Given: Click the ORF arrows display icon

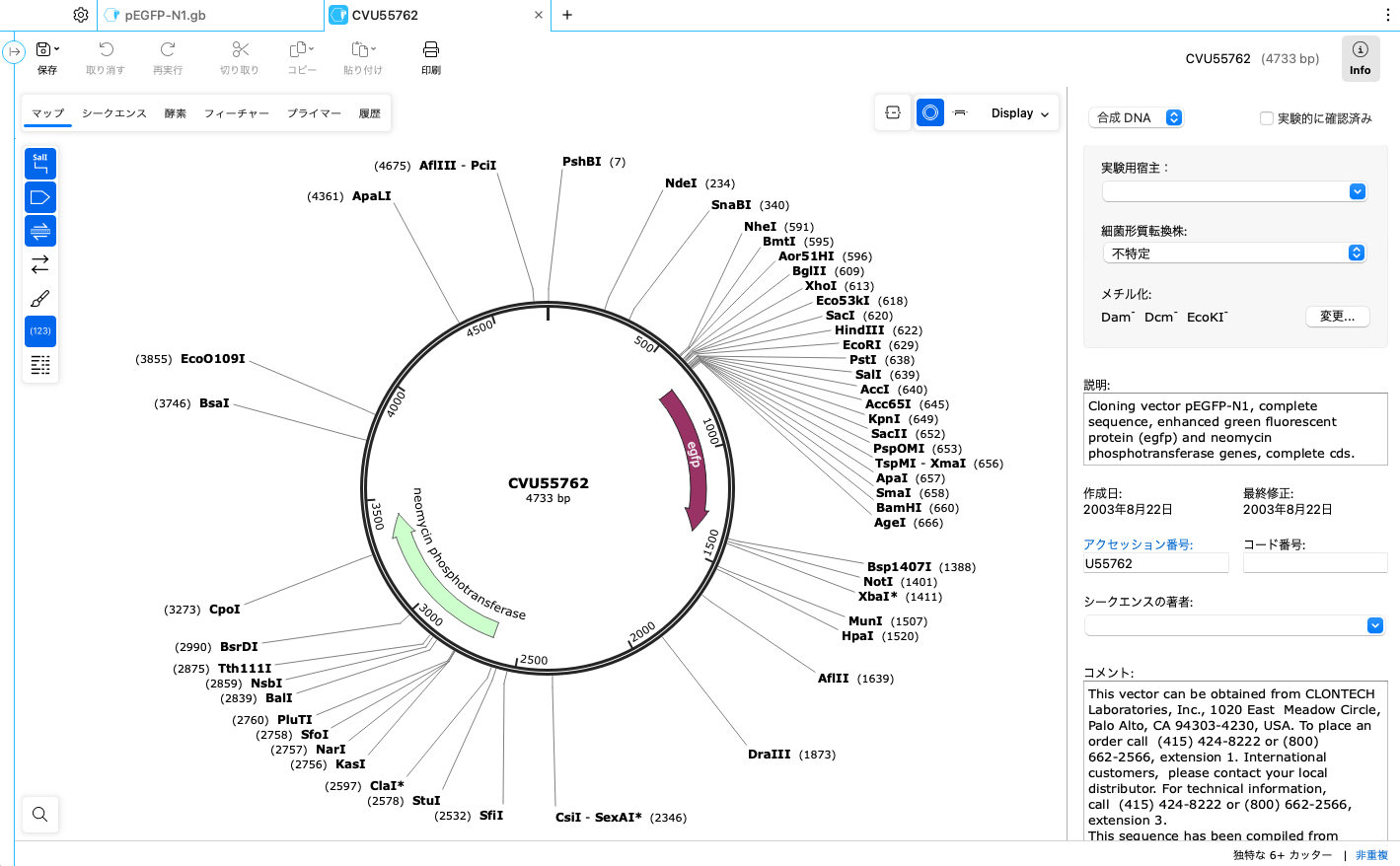Looking at the screenshot, I should point(39,263).
